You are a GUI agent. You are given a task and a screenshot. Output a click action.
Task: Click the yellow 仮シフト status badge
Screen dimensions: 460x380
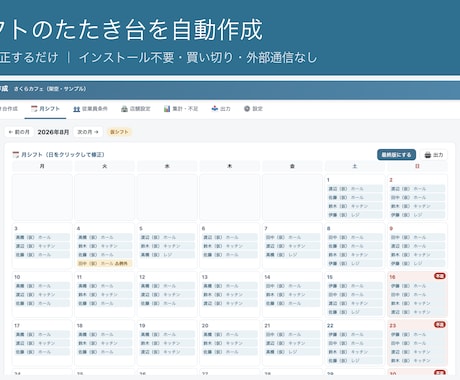pos(119,132)
